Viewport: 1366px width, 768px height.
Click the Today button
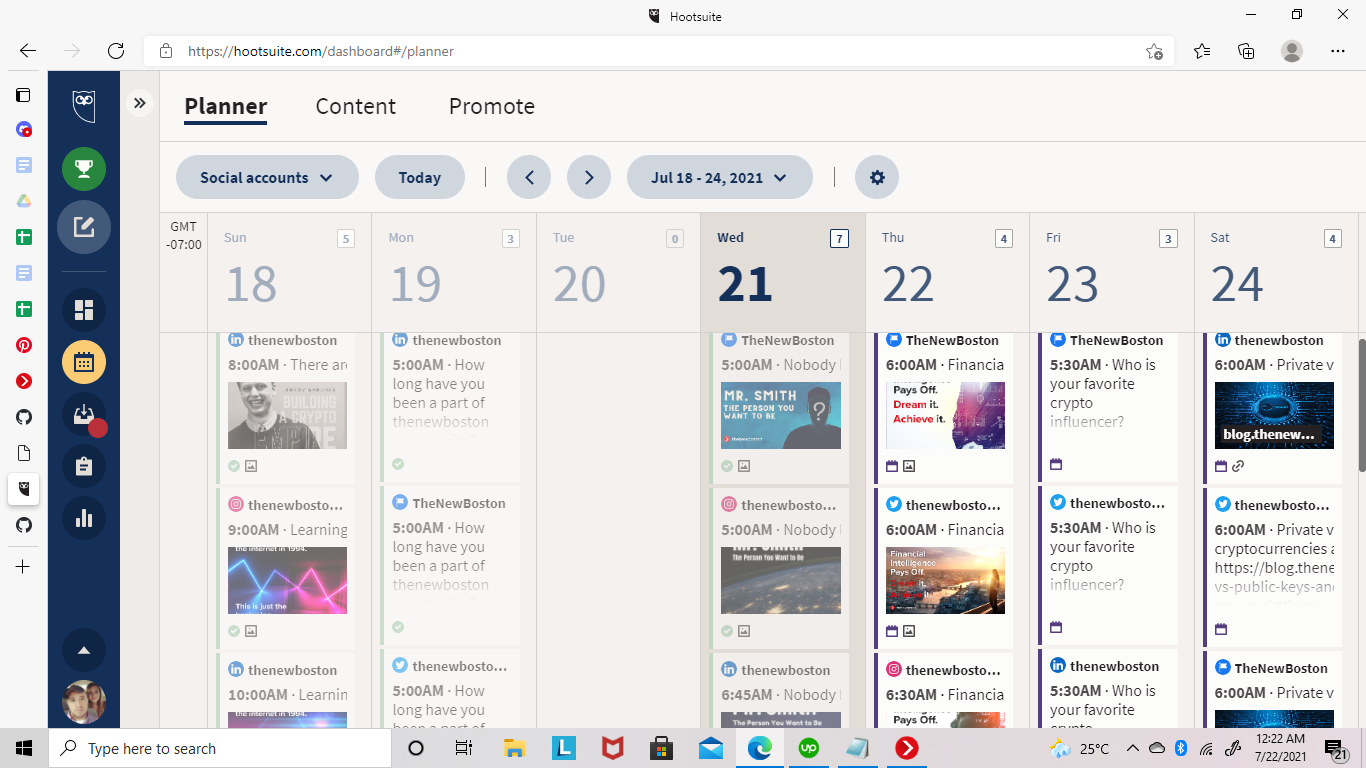[x=419, y=177]
